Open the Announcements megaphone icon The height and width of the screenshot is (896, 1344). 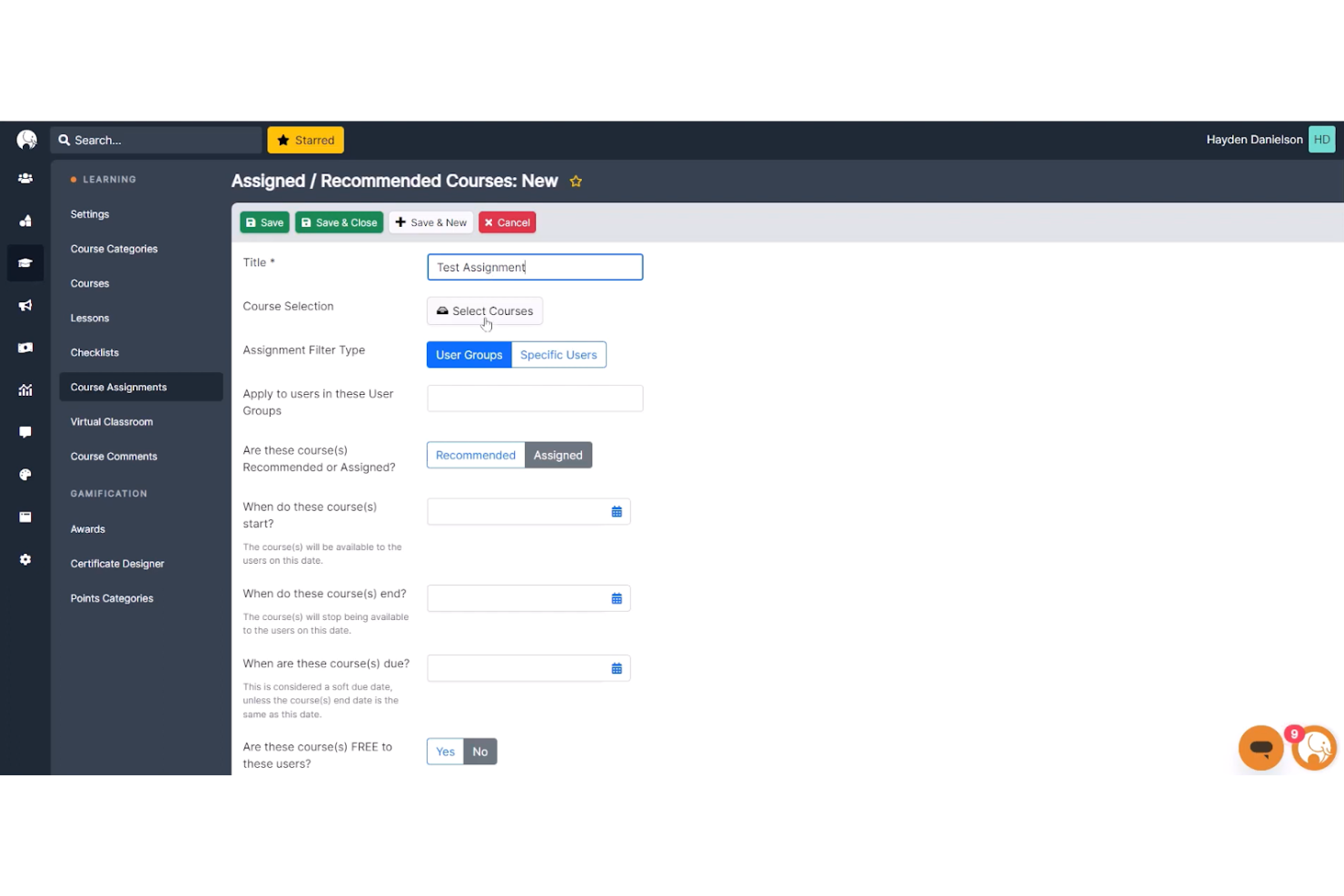tap(25, 305)
